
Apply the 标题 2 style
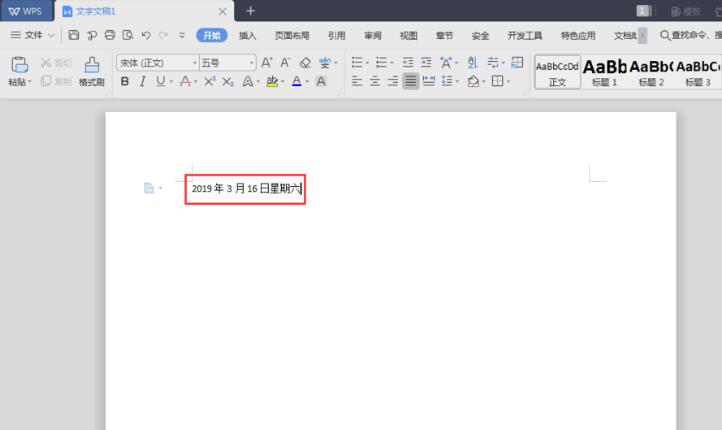point(651,72)
